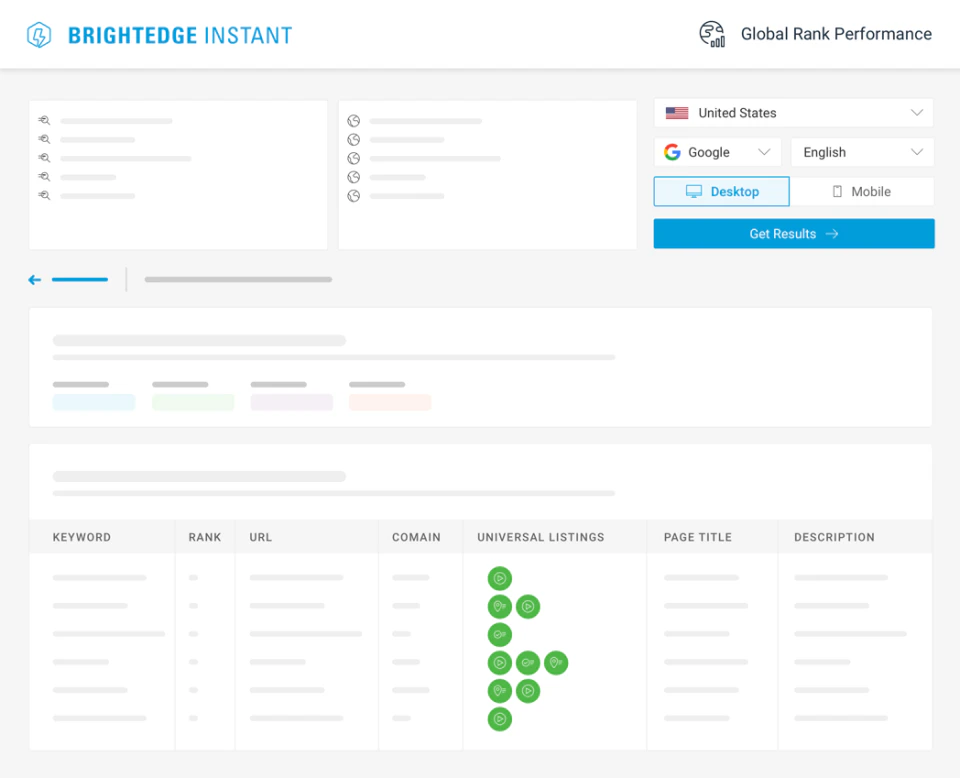Click the globe rank performance icon
The image size is (960, 778).
point(711,33)
